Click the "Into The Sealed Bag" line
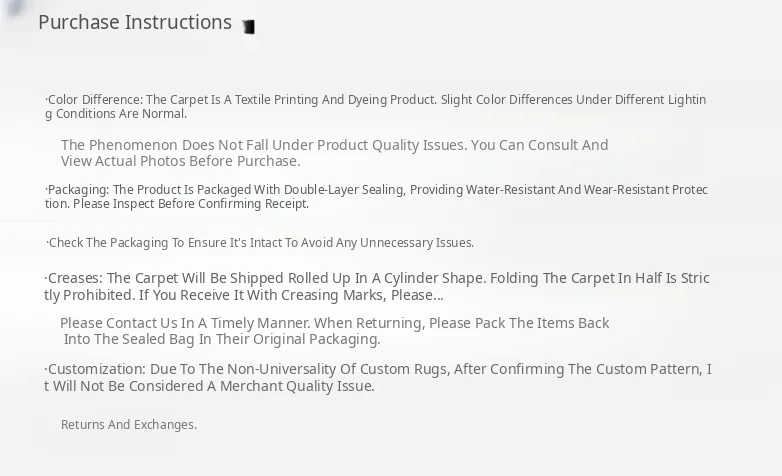782x476 pixels. [x=221, y=339]
